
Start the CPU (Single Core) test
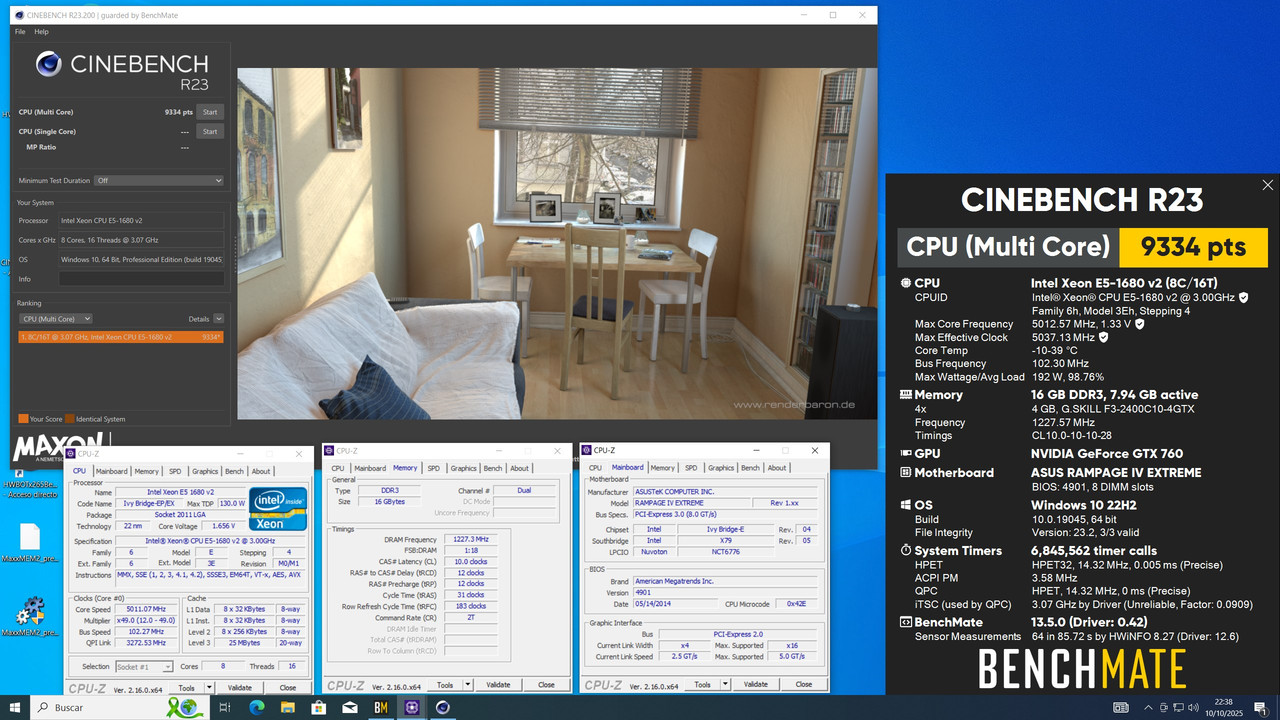coord(210,131)
